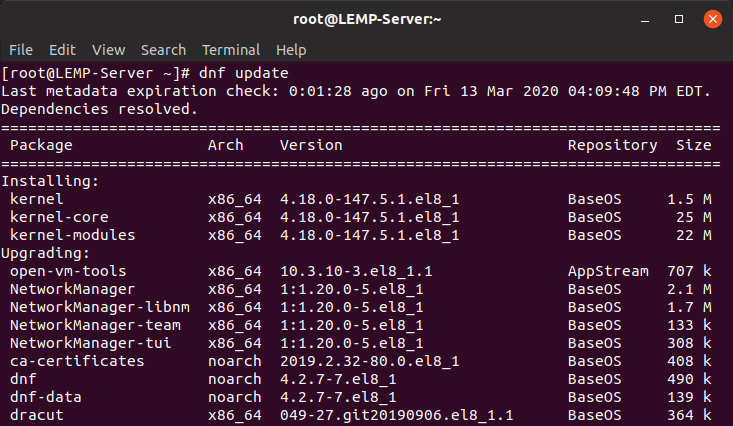Viewport: 733px width, 426px height.
Task: Click the 'Package' column header
Action: tap(41, 145)
